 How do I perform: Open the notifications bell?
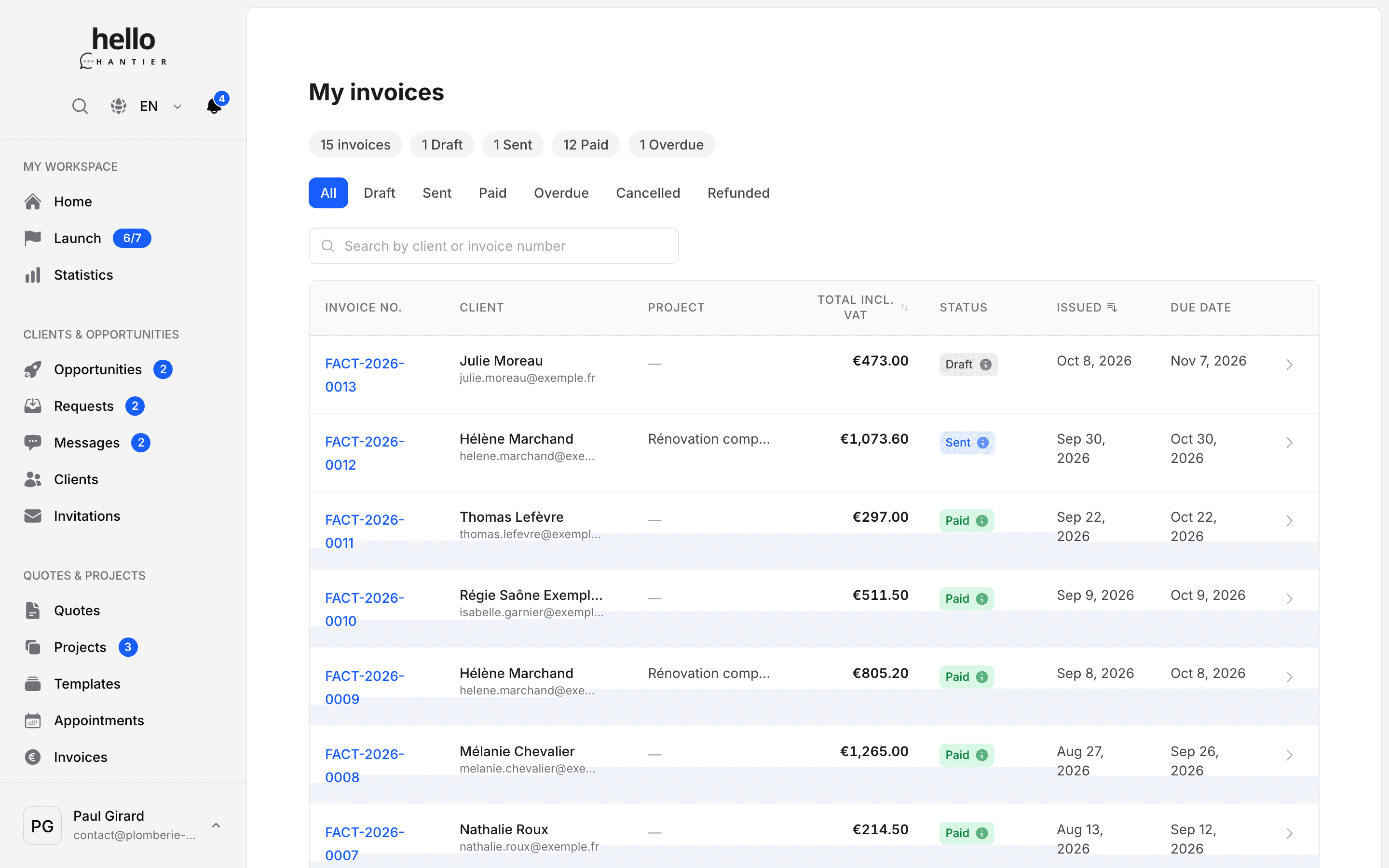tap(214, 106)
